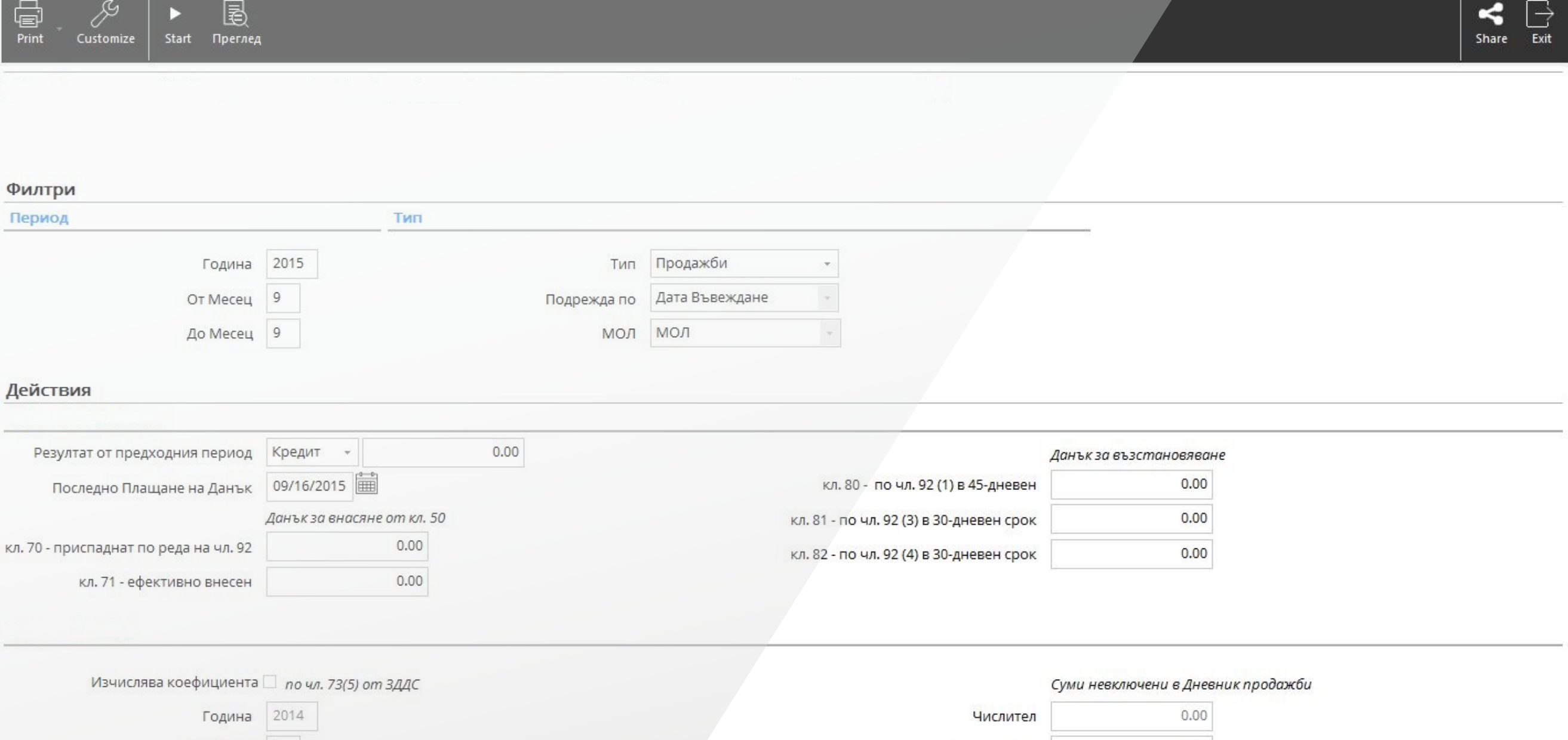Click the Print icon in the toolbar
Image resolution: width=1568 pixels, height=740 pixels.
29,15
